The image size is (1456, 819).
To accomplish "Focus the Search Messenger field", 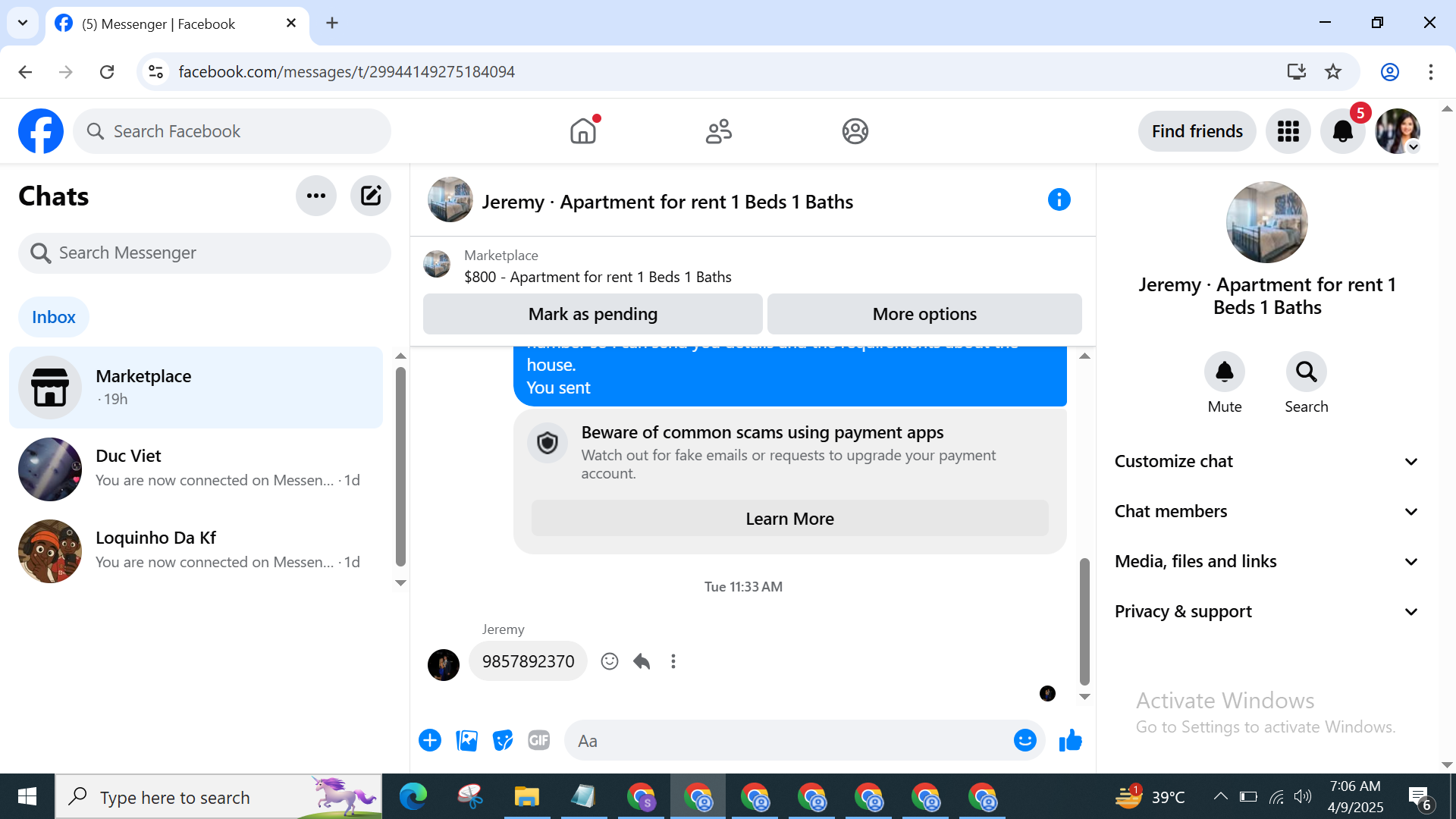I will pyautogui.click(x=205, y=253).
